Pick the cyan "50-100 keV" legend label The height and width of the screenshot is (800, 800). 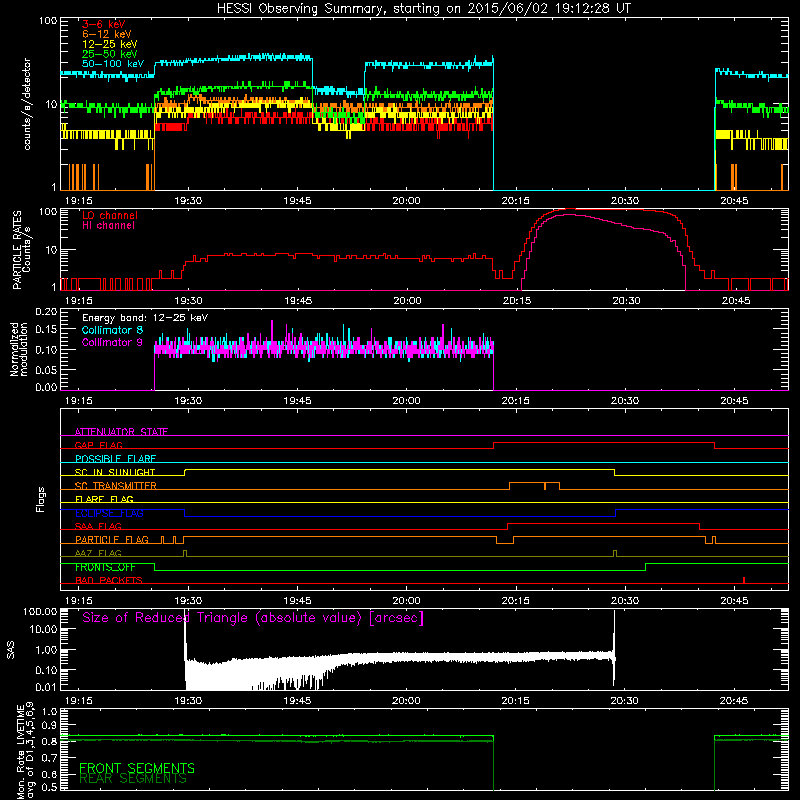click(x=113, y=64)
